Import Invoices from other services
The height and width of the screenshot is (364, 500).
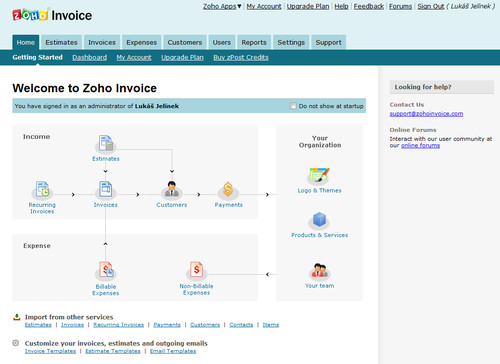click(x=72, y=325)
